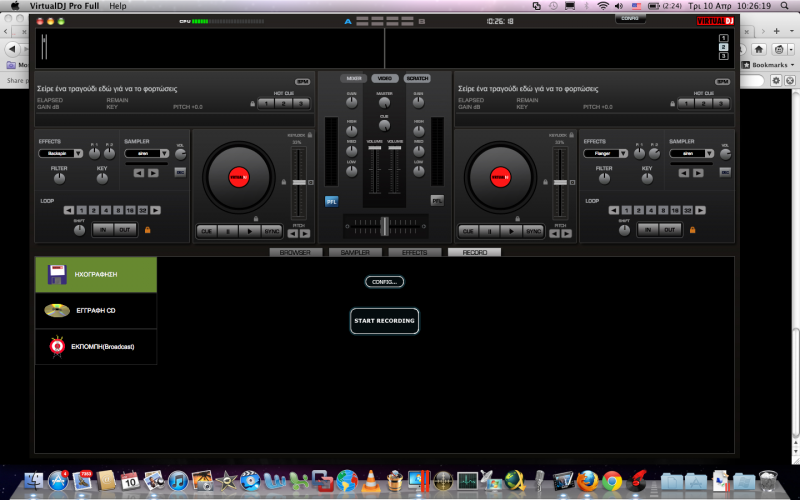Image resolution: width=800 pixels, height=500 pixels.
Task: Double the left deck loop length arrow
Action: (x=156, y=210)
